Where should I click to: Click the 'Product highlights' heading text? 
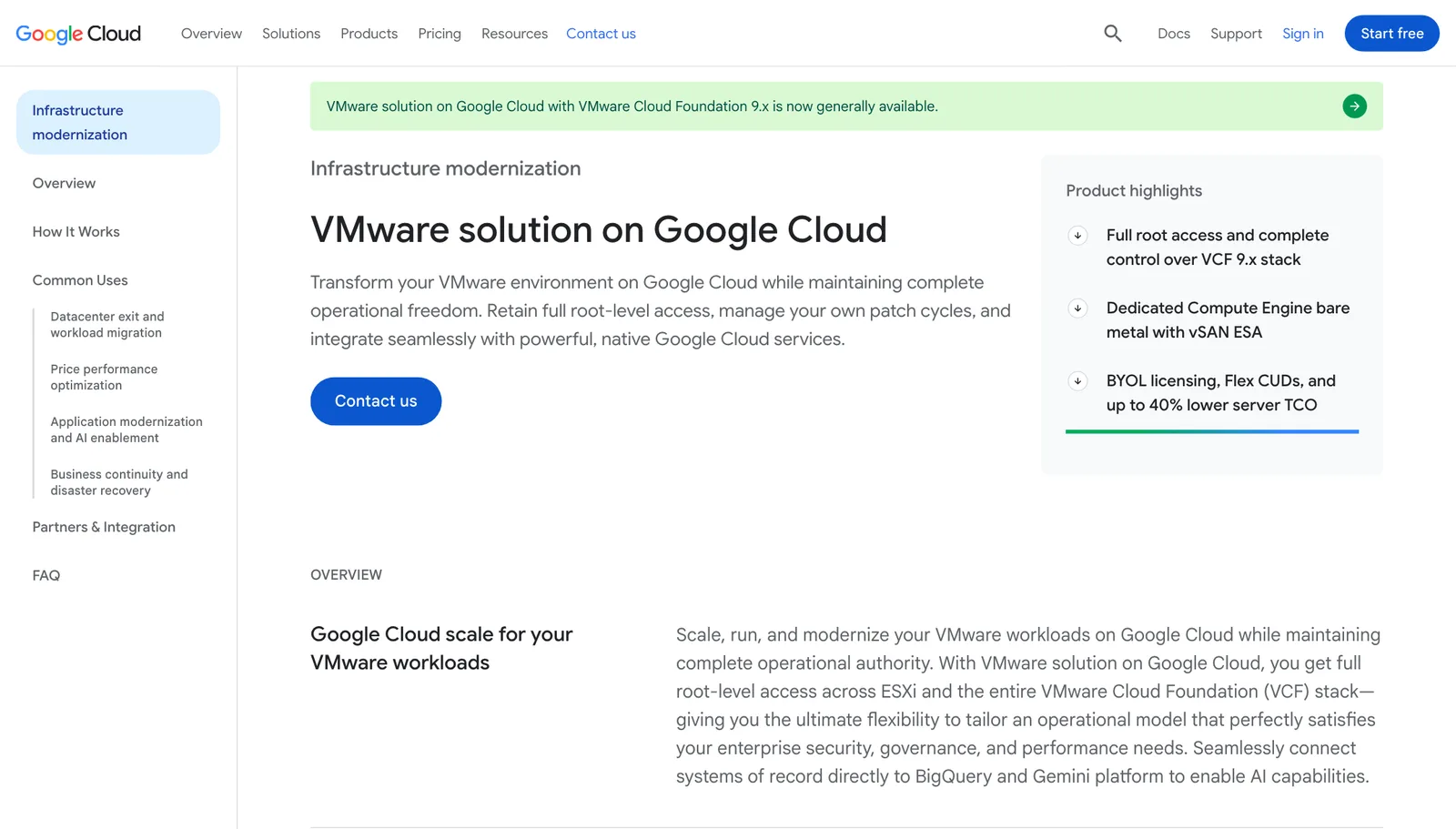coord(1134,191)
